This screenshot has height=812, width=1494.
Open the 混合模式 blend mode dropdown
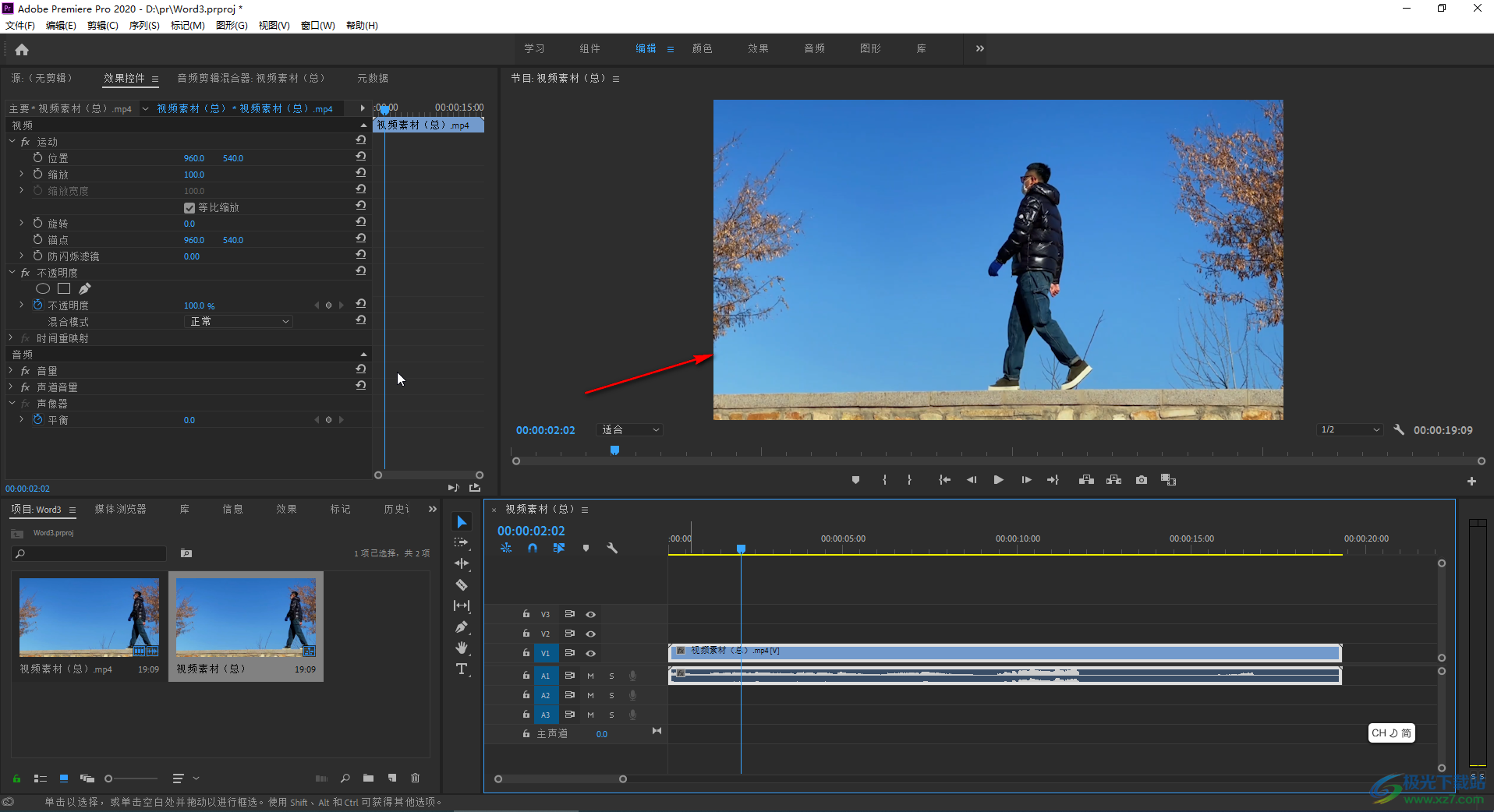tap(239, 322)
